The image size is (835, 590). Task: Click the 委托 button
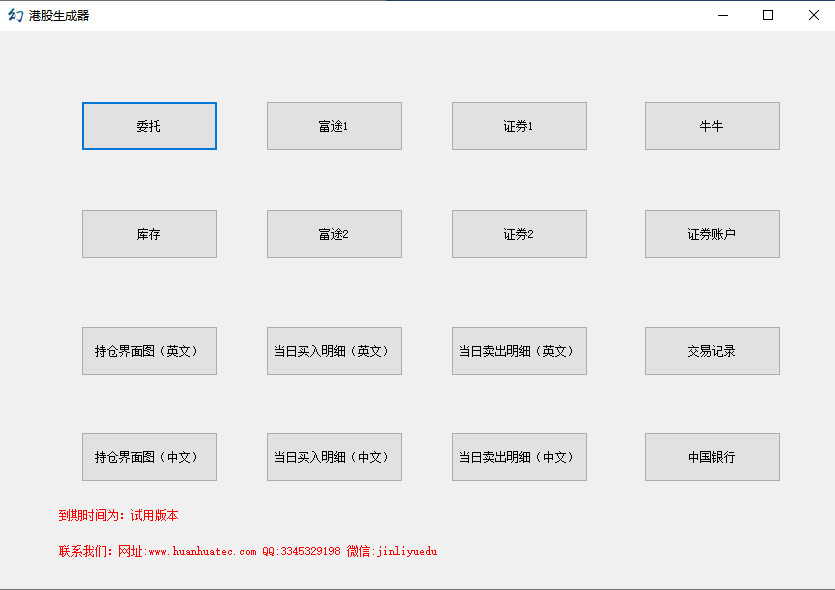[149, 126]
